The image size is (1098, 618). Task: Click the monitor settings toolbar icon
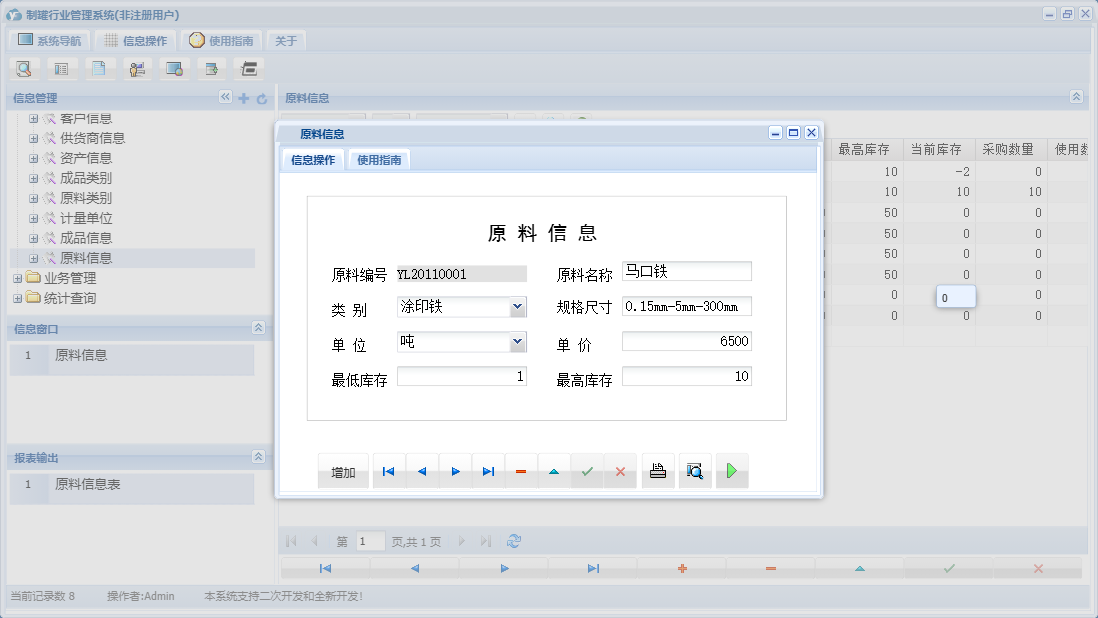tap(174, 69)
